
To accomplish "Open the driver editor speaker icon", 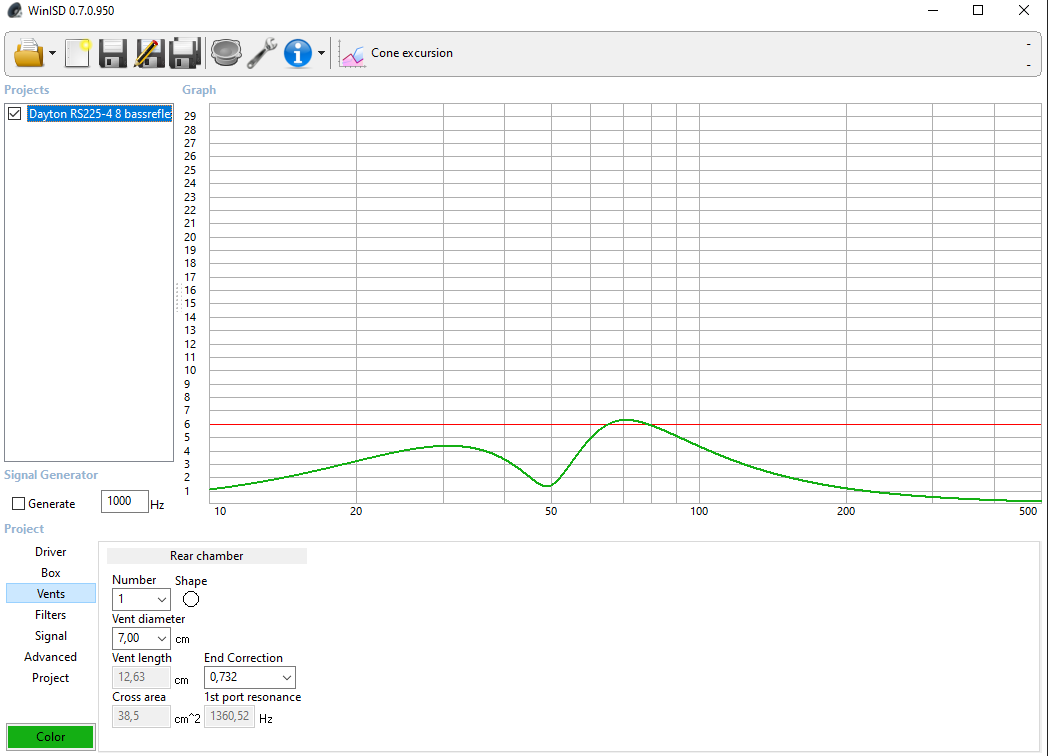I will 226,53.
